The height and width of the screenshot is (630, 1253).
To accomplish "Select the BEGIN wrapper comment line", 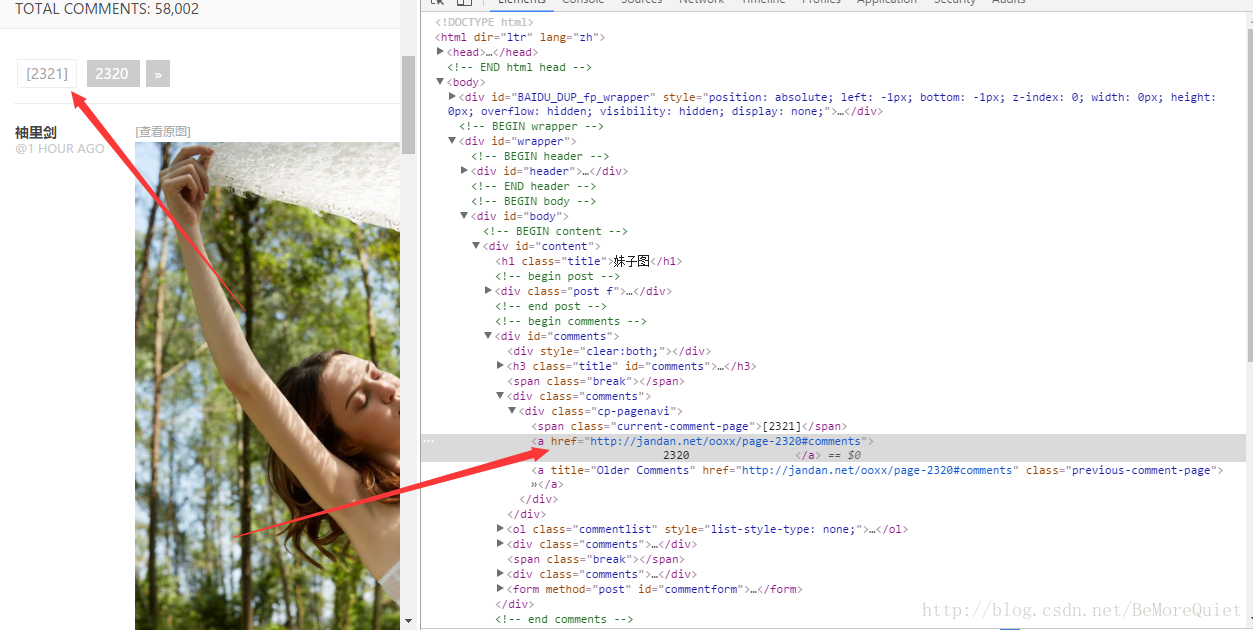I will click(x=531, y=126).
